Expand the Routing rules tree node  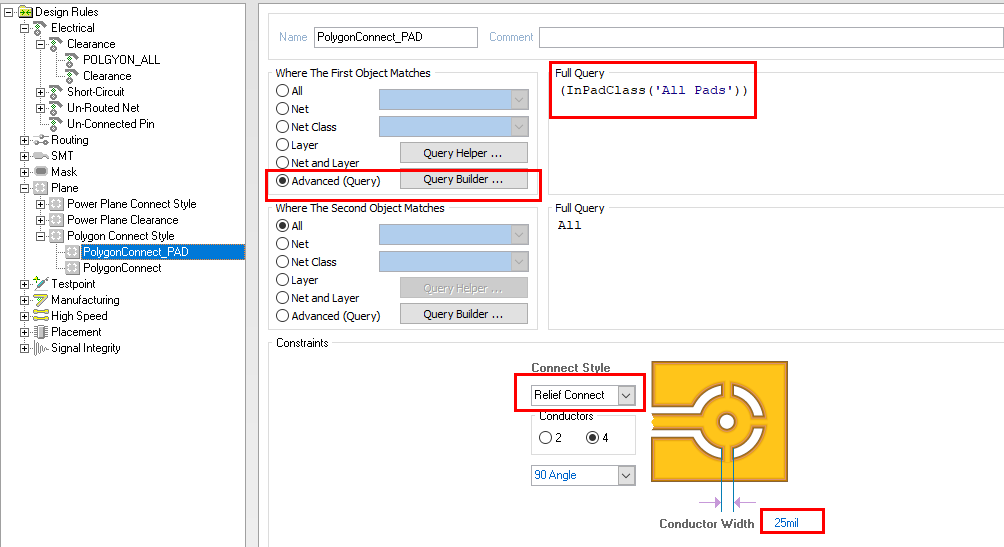(24, 140)
